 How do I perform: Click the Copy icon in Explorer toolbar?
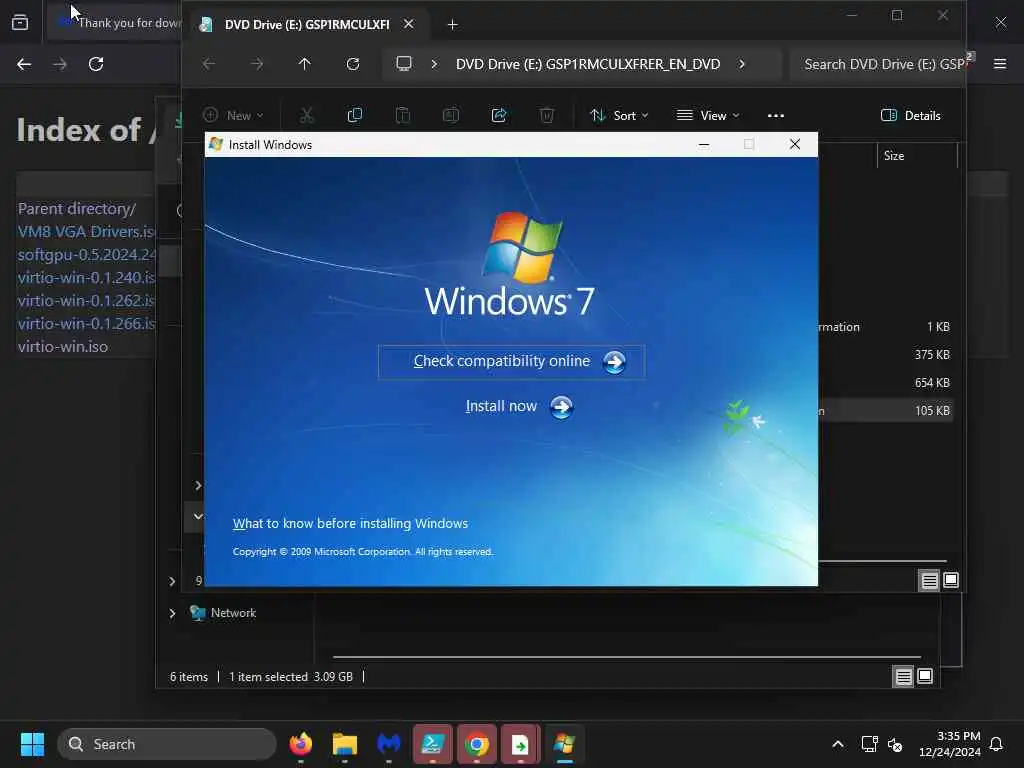tap(355, 116)
